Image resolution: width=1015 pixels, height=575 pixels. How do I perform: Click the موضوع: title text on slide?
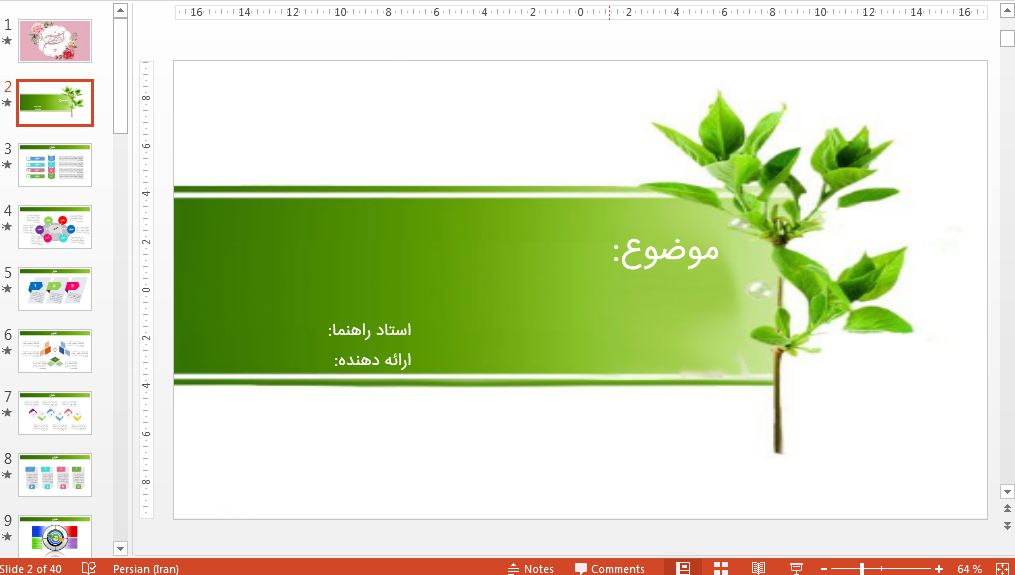point(666,251)
